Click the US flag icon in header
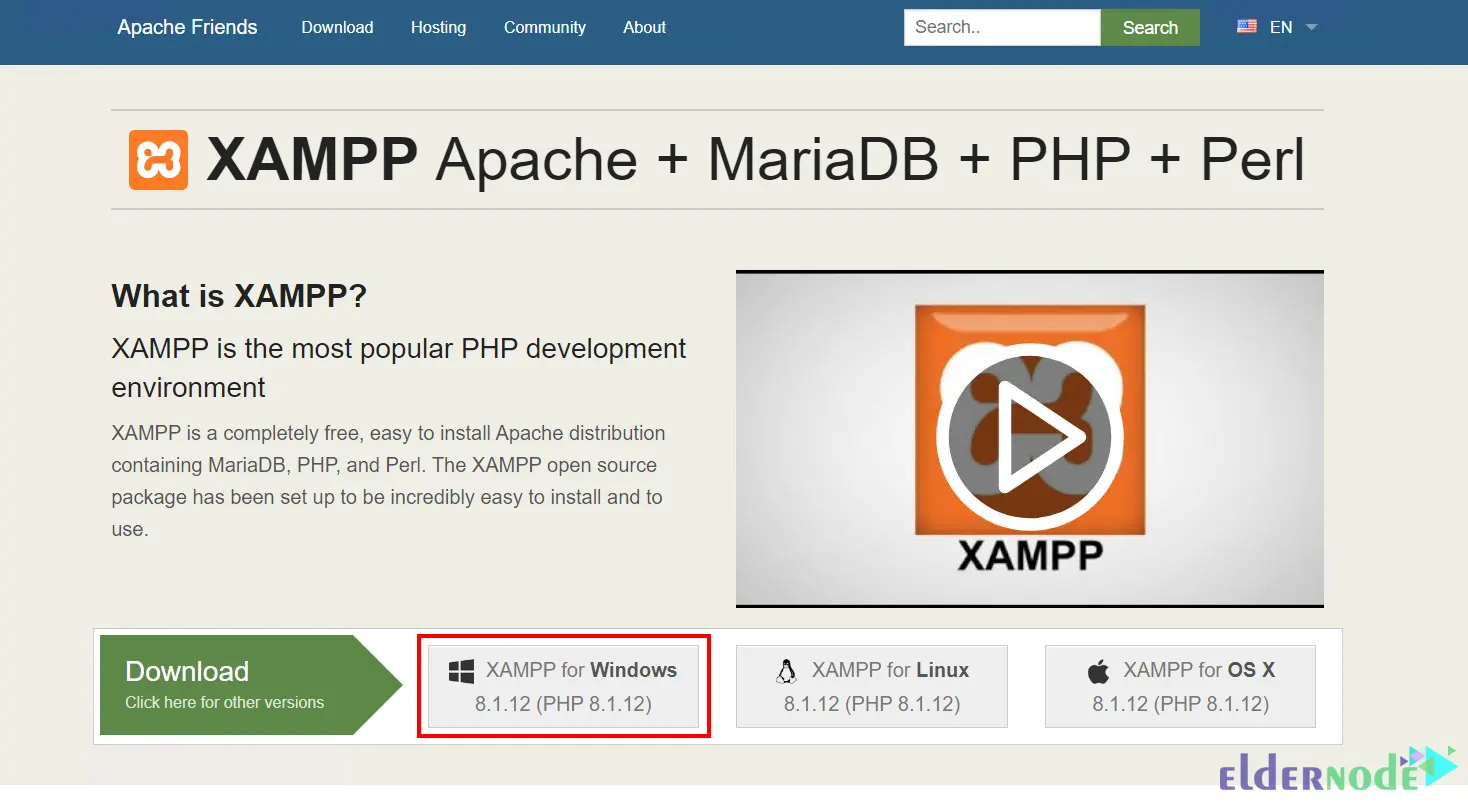1468x803 pixels. (x=1247, y=27)
